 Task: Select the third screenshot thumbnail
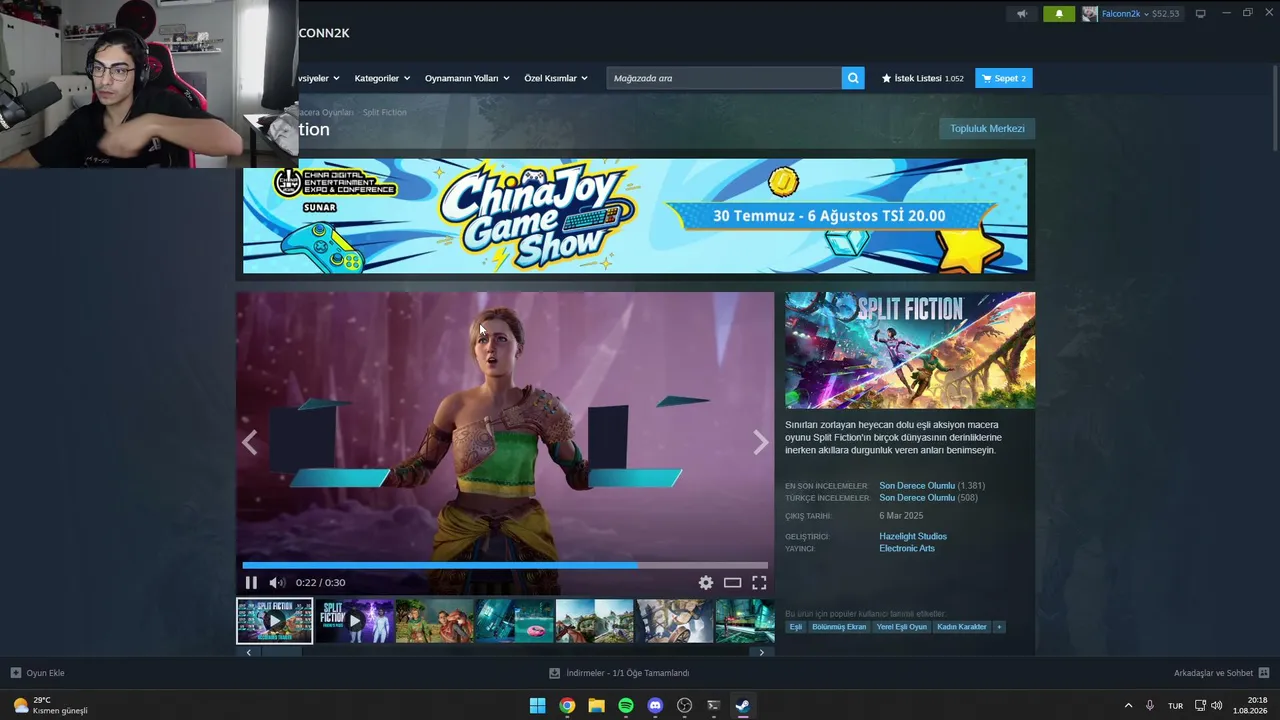(434, 621)
